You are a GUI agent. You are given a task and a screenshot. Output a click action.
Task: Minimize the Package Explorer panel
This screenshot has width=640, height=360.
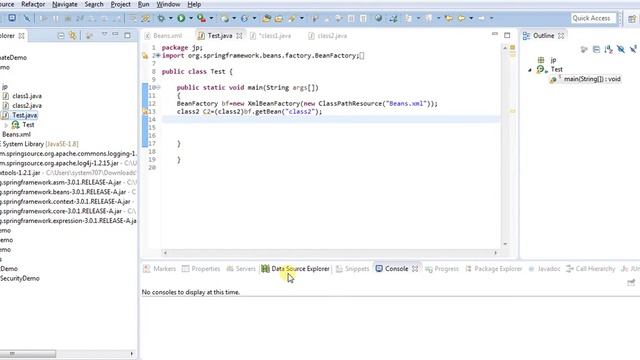click(x=116, y=35)
